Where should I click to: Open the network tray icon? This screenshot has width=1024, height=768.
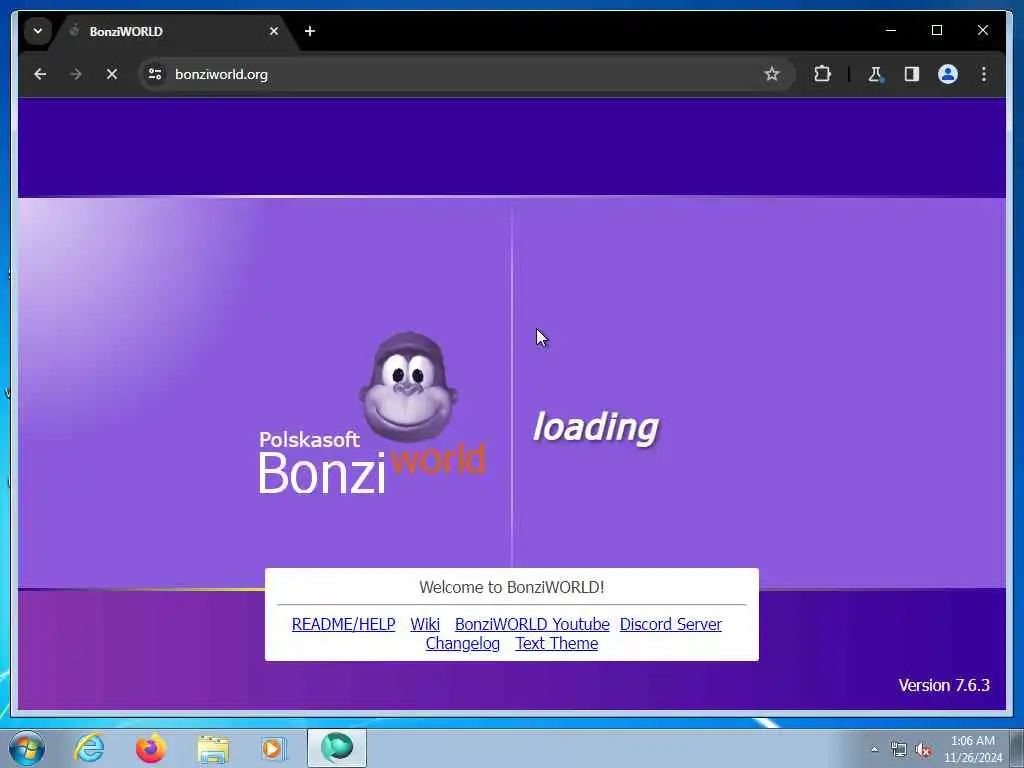pos(899,750)
